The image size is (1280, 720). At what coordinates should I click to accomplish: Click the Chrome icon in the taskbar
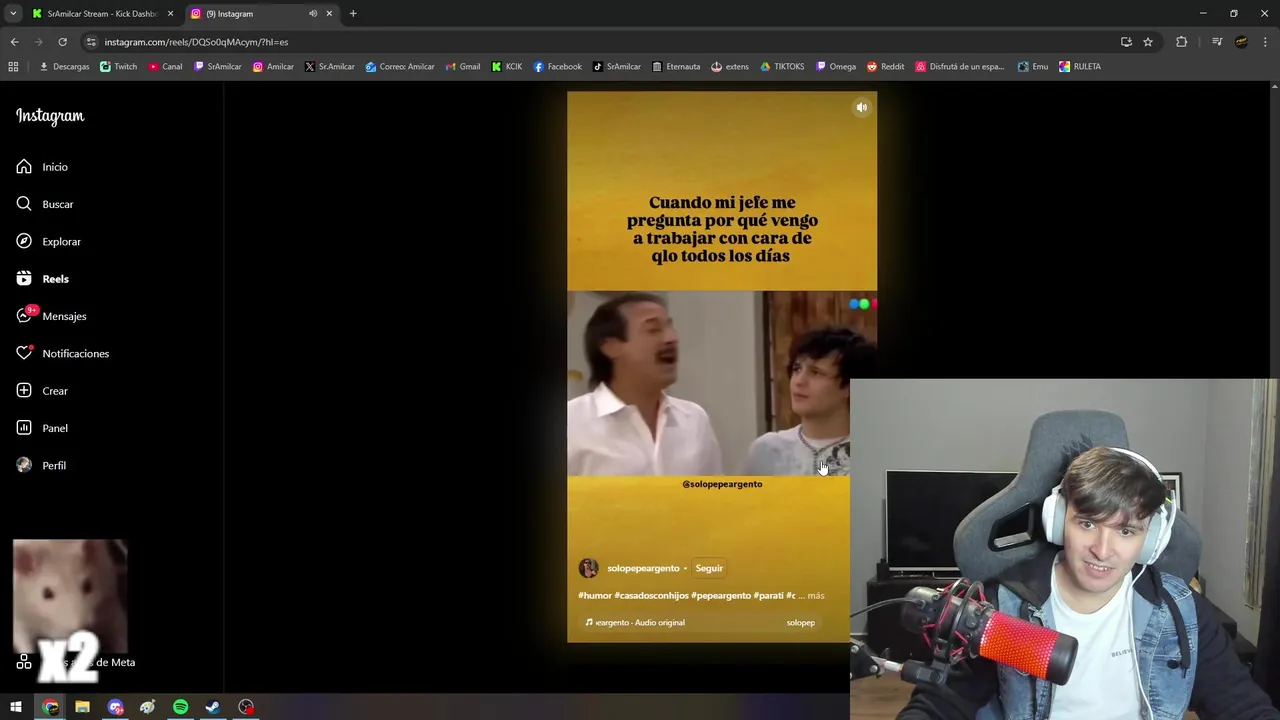coord(50,707)
